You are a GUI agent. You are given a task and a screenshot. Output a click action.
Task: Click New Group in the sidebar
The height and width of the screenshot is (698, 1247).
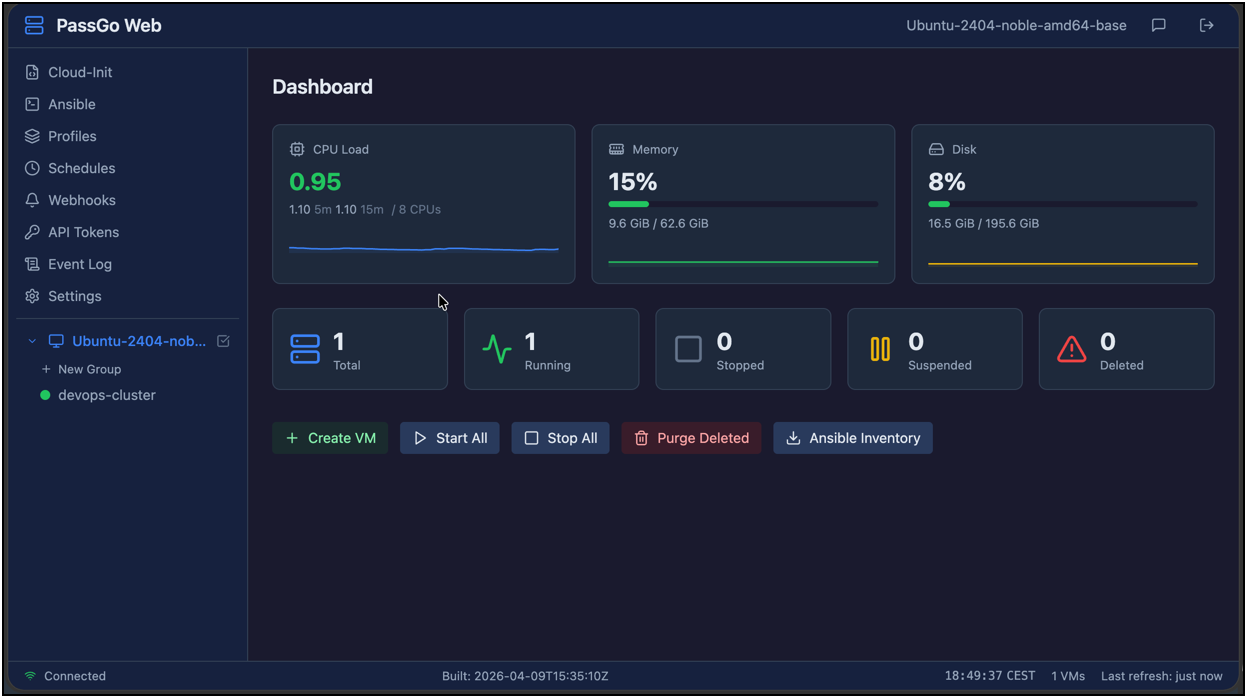tap(81, 369)
